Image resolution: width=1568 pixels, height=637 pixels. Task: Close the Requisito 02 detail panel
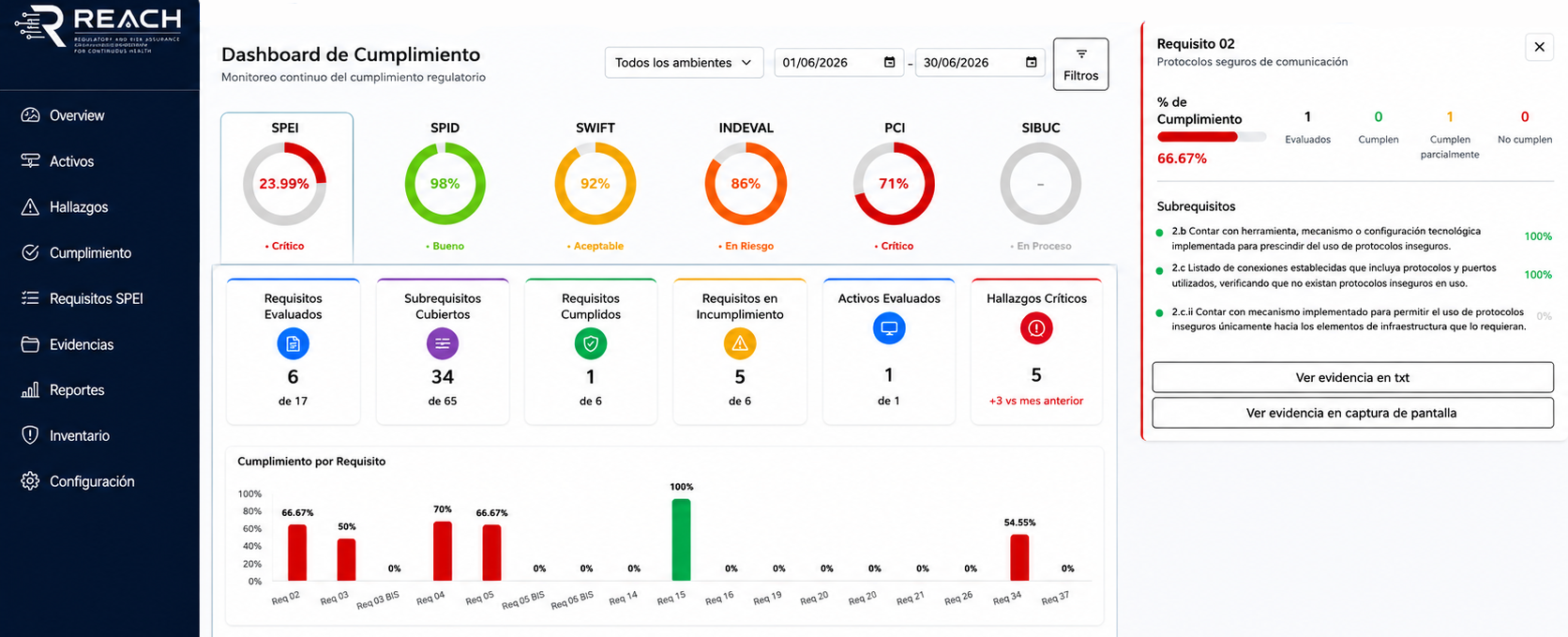(x=1539, y=47)
